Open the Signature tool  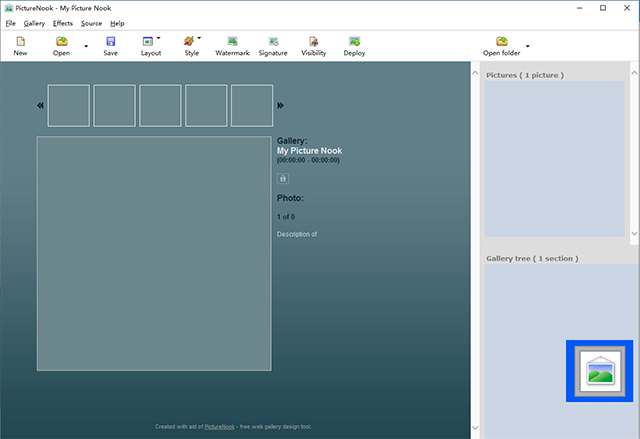(273, 42)
